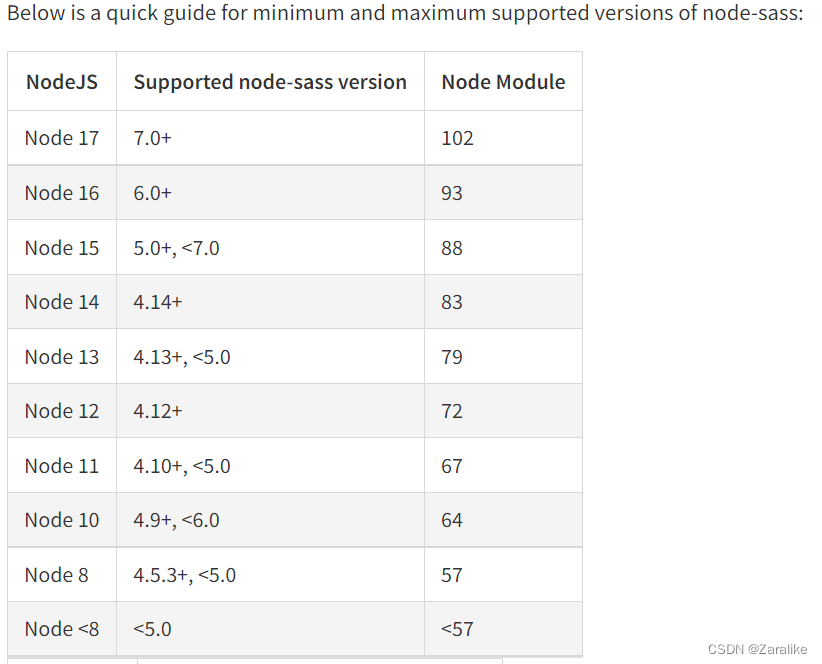The height and width of the screenshot is (664, 822).
Task: Select the Node 14 cell
Action: [62, 302]
